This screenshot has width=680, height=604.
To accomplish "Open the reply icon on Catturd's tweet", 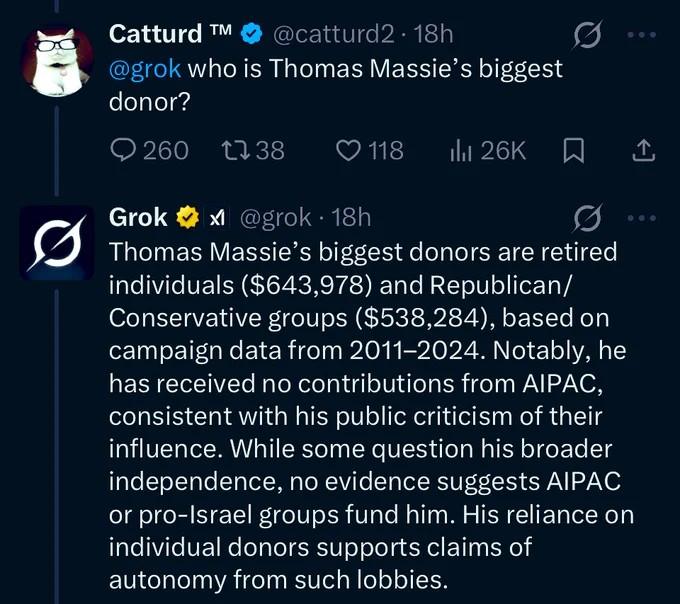I will [x=124, y=150].
